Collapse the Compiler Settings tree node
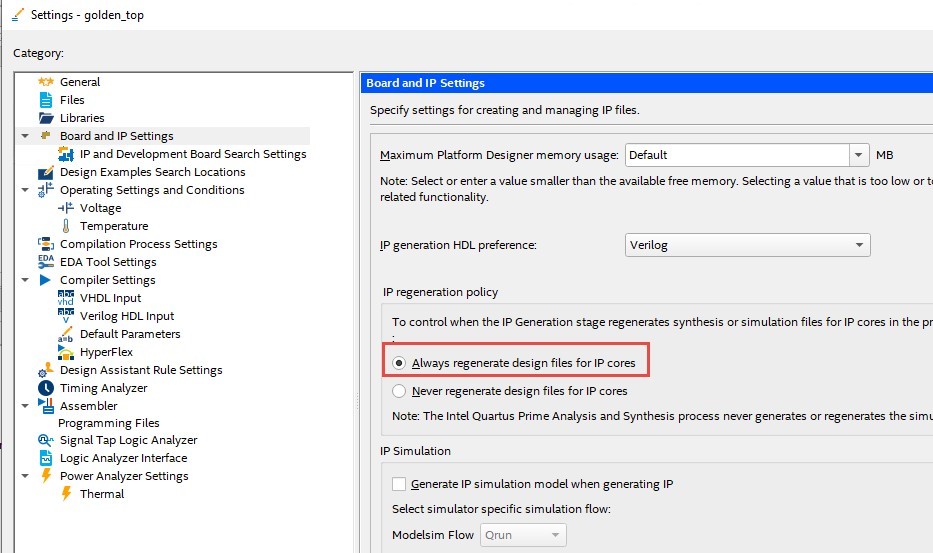 tap(24, 280)
